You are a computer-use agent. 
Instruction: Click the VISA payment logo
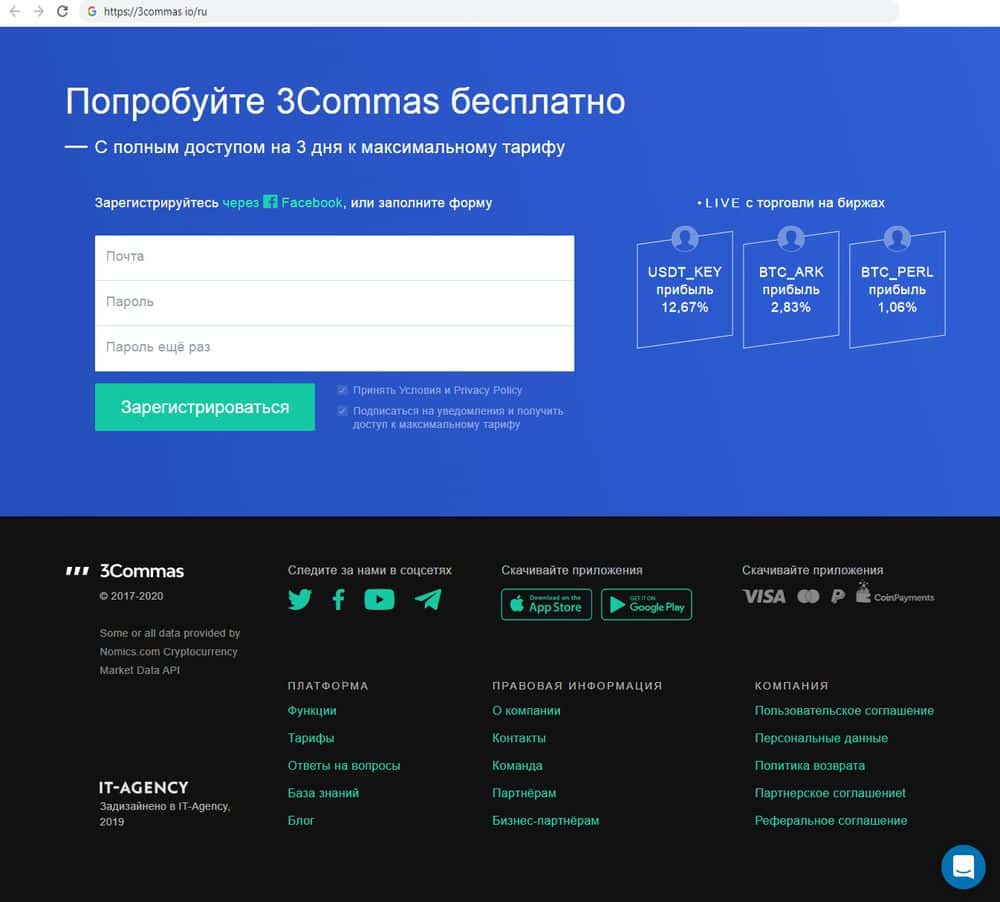pyautogui.click(x=764, y=596)
